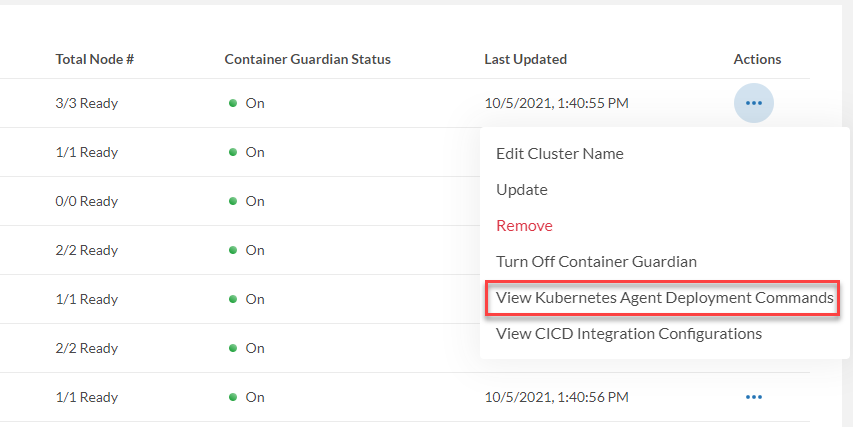The height and width of the screenshot is (427, 853).
Task: Click the green status dot beside 0/0 Ready row
Action: [x=233, y=201]
